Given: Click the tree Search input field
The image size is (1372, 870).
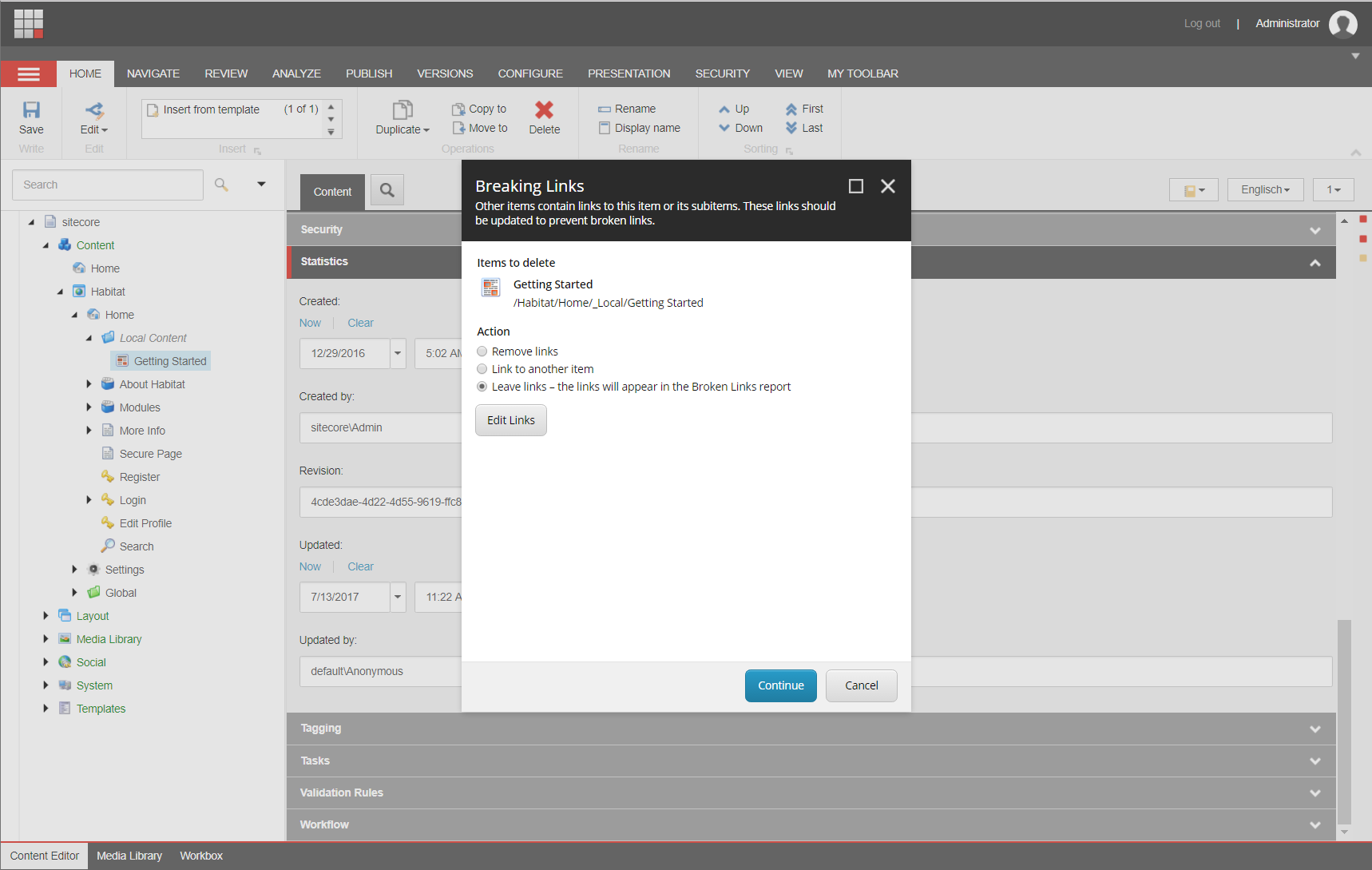Looking at the screenshot, I should [x=108, y=185].
